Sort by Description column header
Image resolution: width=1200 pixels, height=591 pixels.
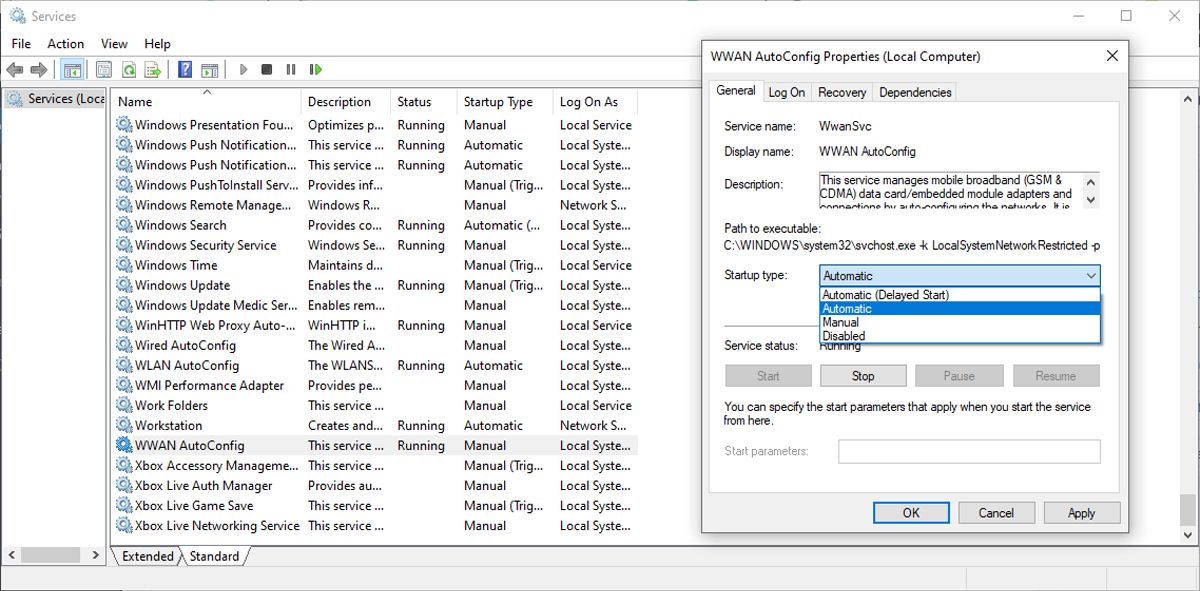click(x=346, y=102)
